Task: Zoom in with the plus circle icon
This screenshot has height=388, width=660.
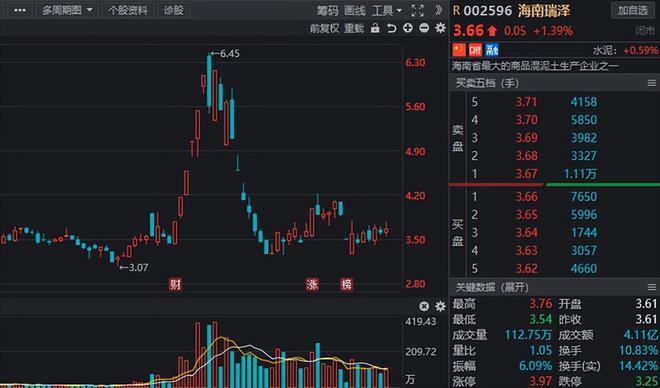Action: pos(407,28)
